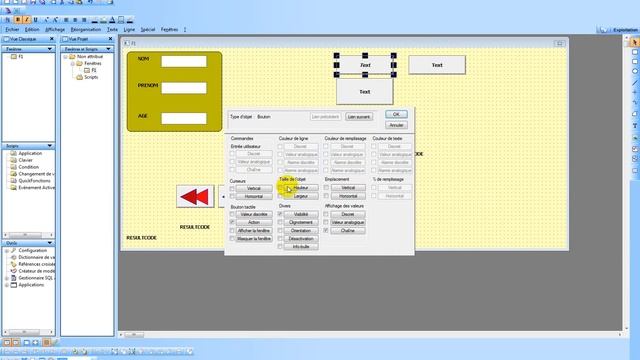Open the Edition menu

tap(32, 30)
